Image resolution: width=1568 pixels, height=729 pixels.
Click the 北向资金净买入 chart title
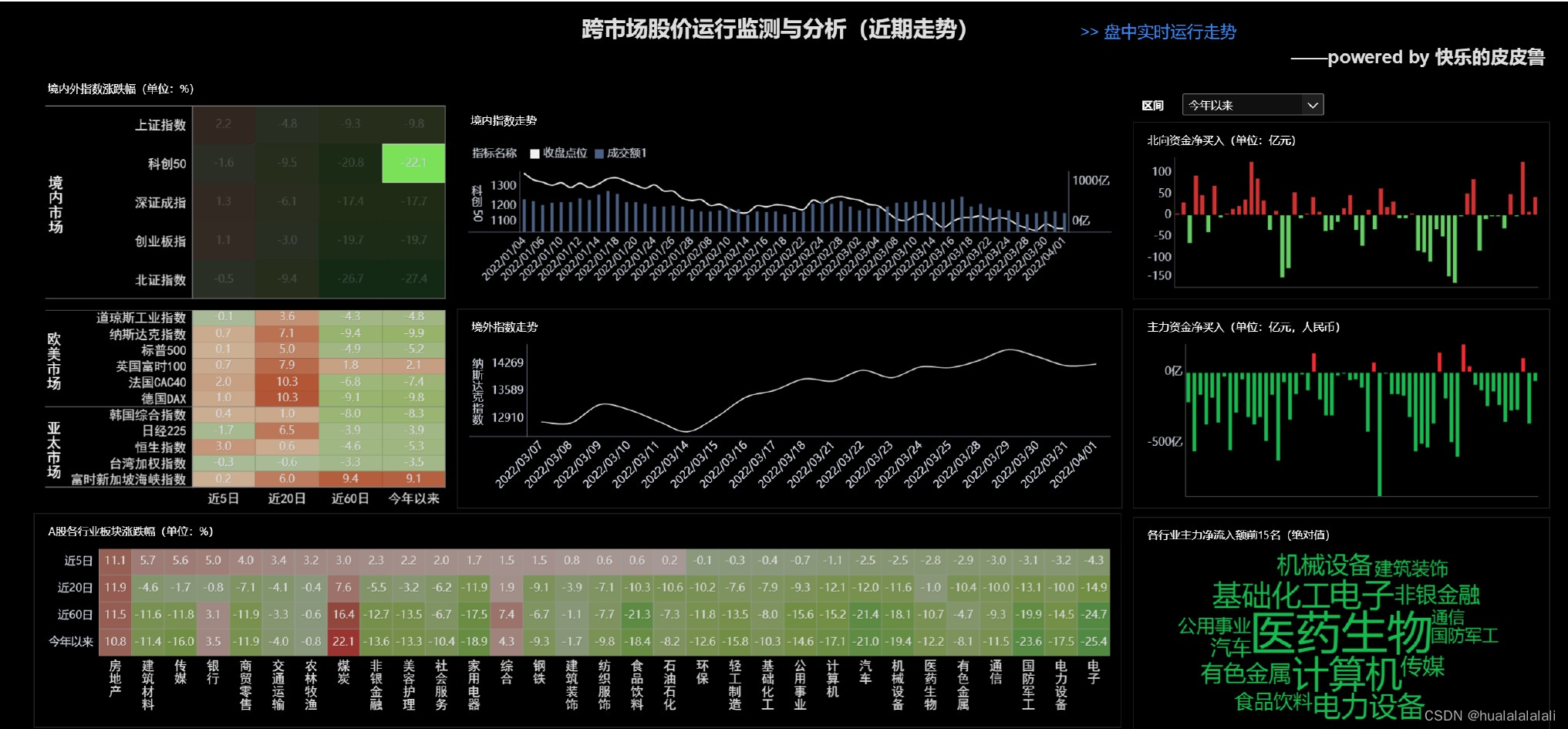pos(1221,140)
